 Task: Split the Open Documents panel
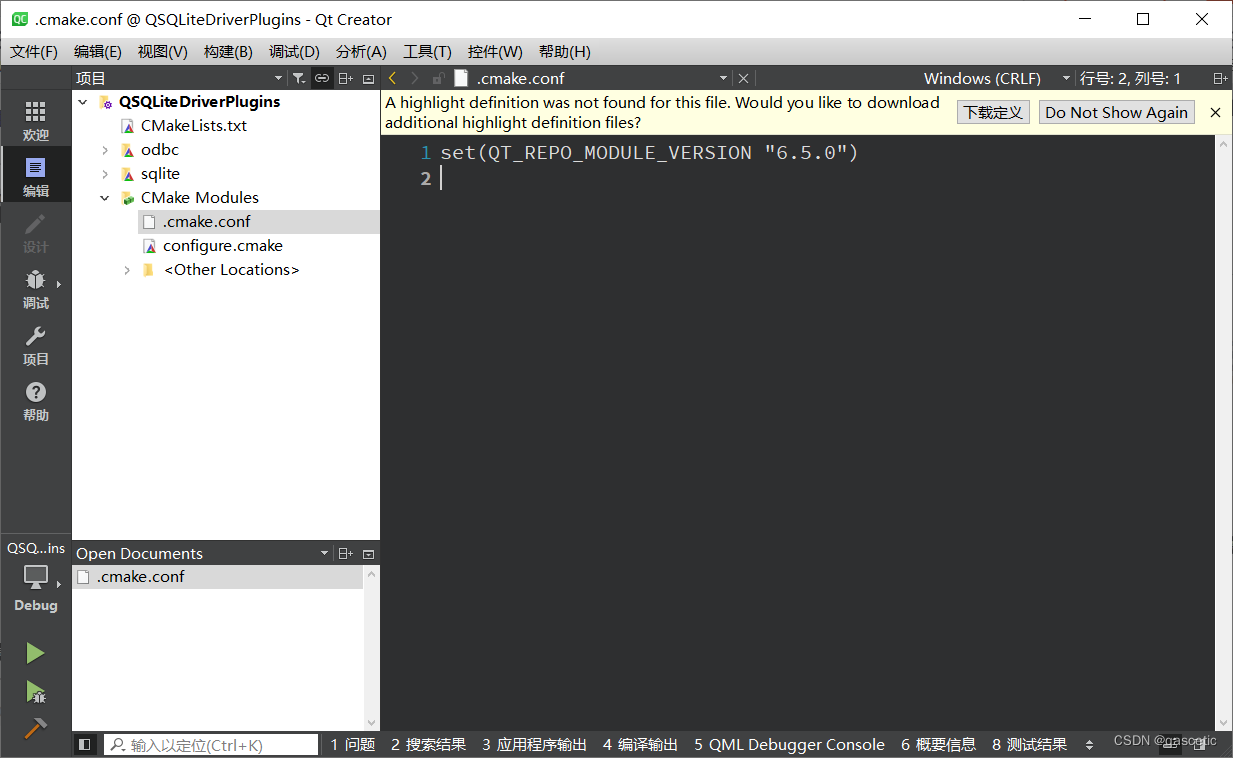(x=345, y=553)
